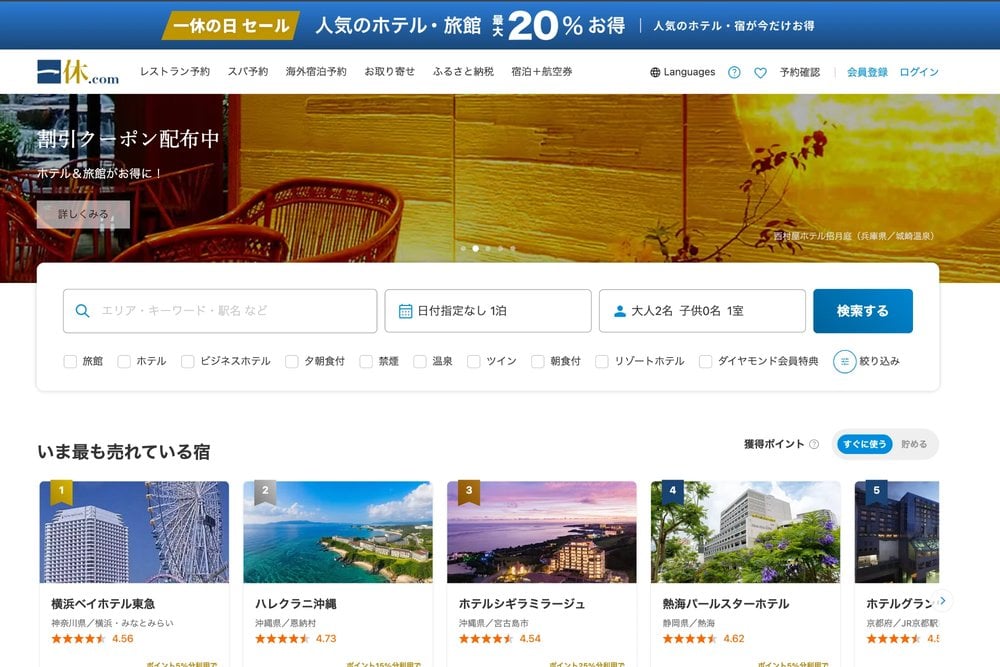The width and height of the screenshot is (1000, 667).
Task: Check the 温泉 checkbox
Action: [x=420, y=362]
